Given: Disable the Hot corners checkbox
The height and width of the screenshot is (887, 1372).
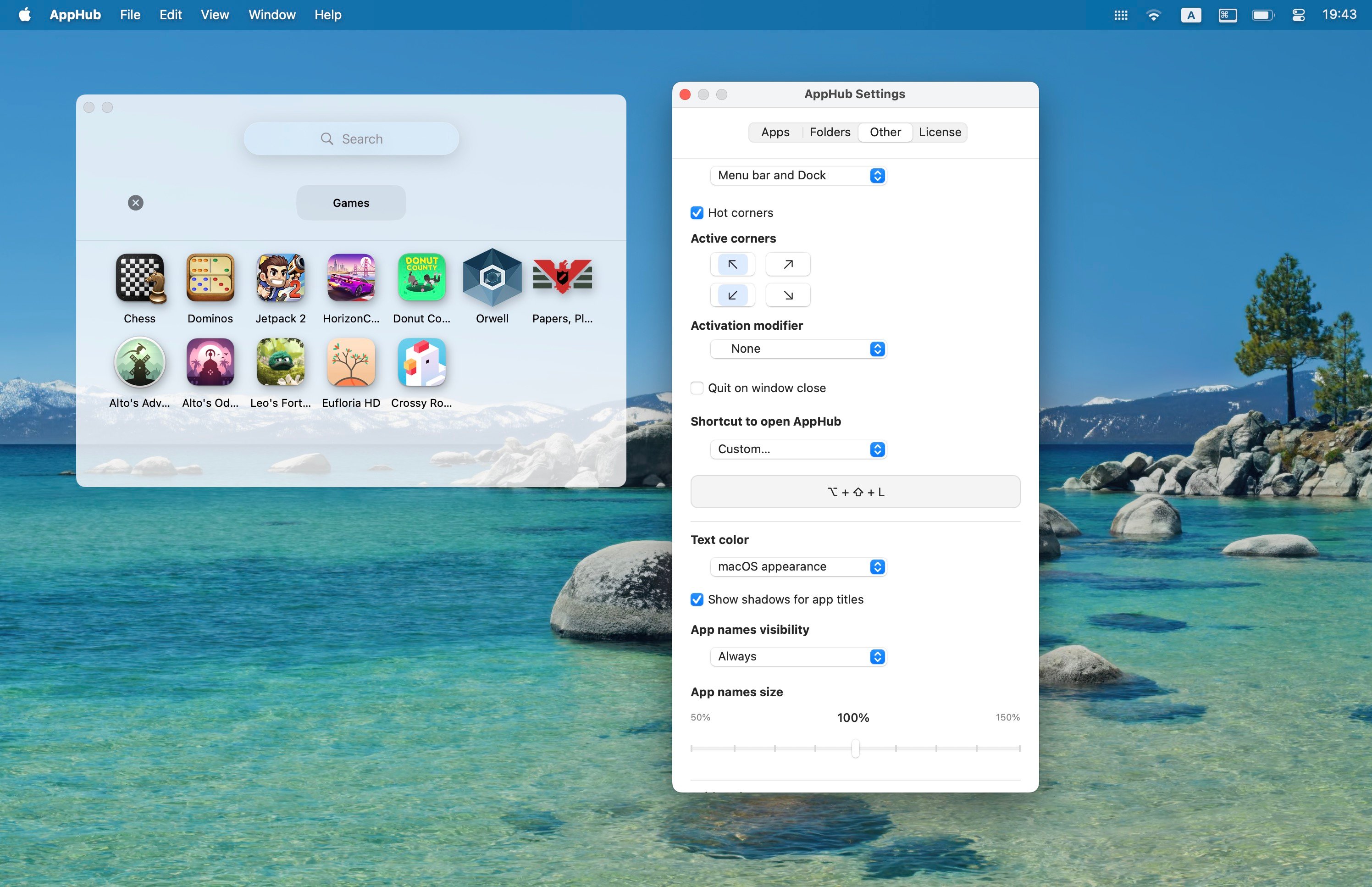Looking at the screenshot, I should tap(697, 213).
